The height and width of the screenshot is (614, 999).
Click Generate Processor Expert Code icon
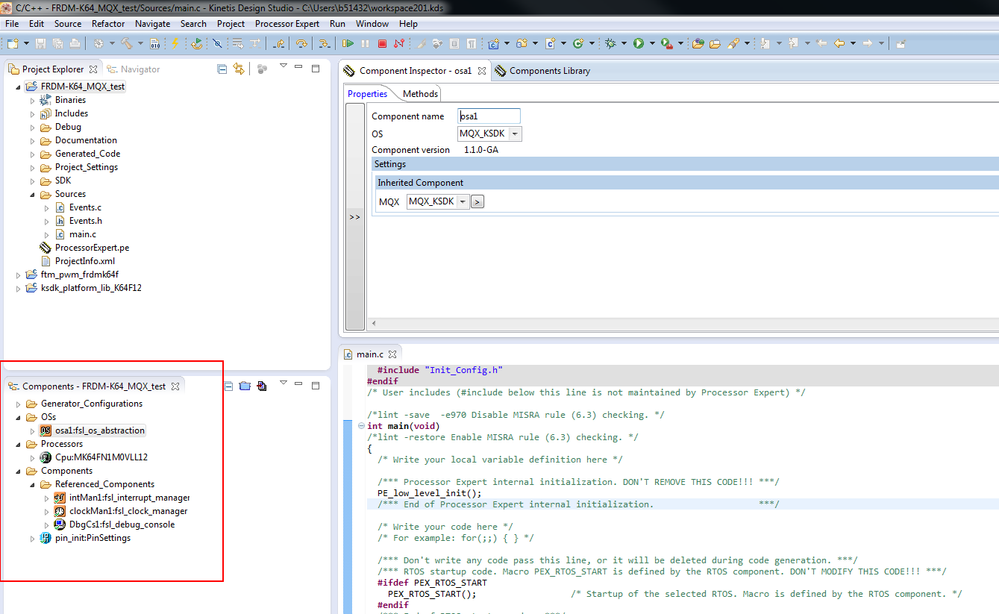262,386
